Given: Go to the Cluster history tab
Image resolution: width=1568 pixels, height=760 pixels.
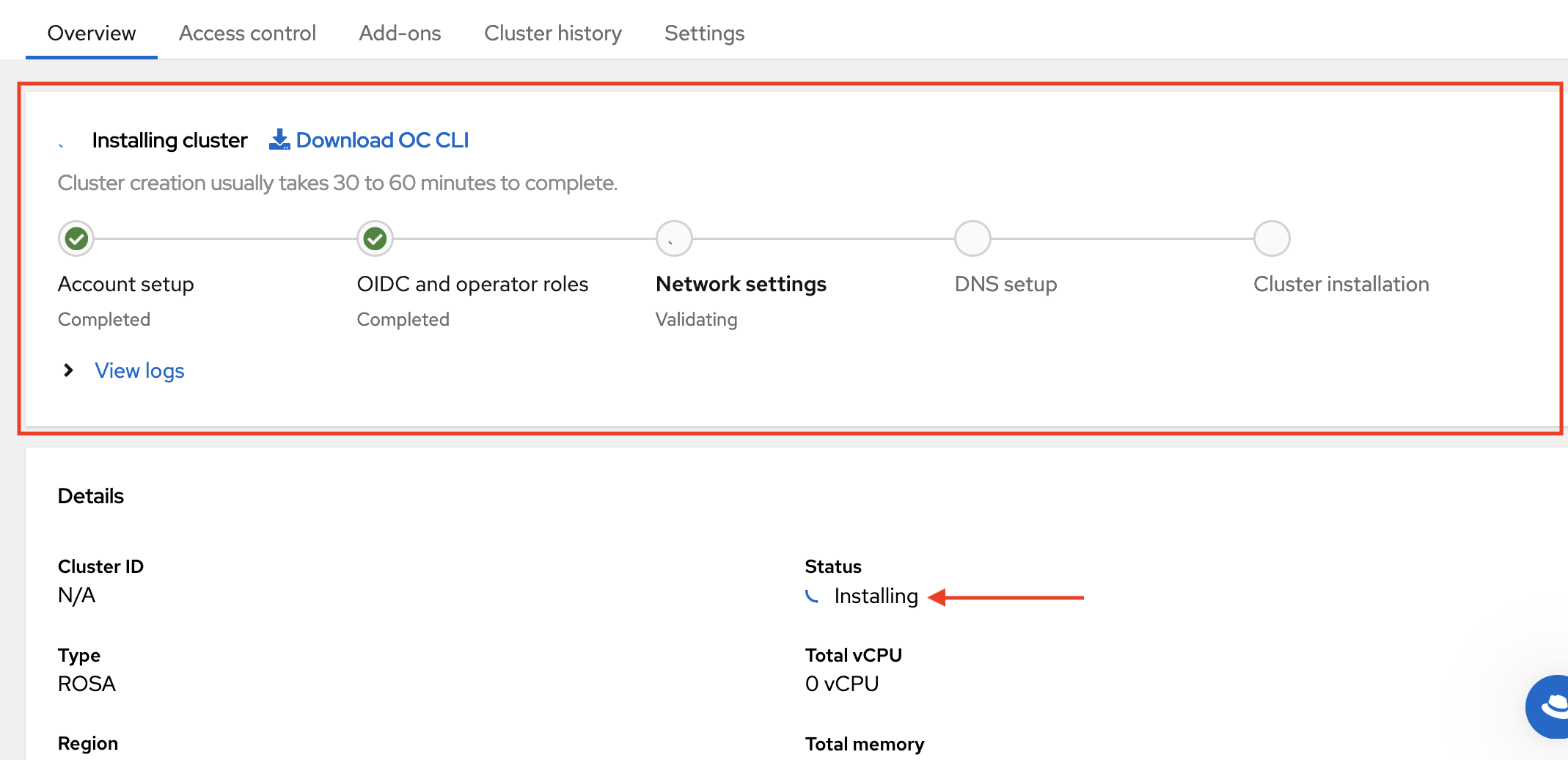Looking at the screenshot, I should coord(552,33).
